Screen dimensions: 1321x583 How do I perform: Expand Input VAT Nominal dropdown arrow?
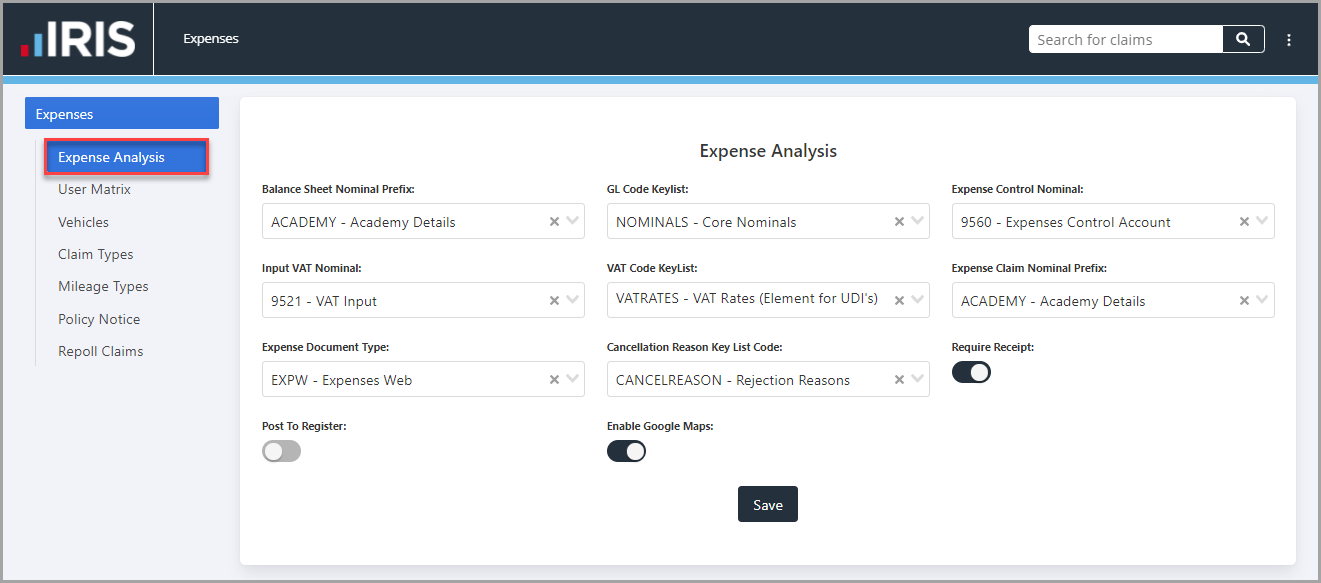(573, 301)
